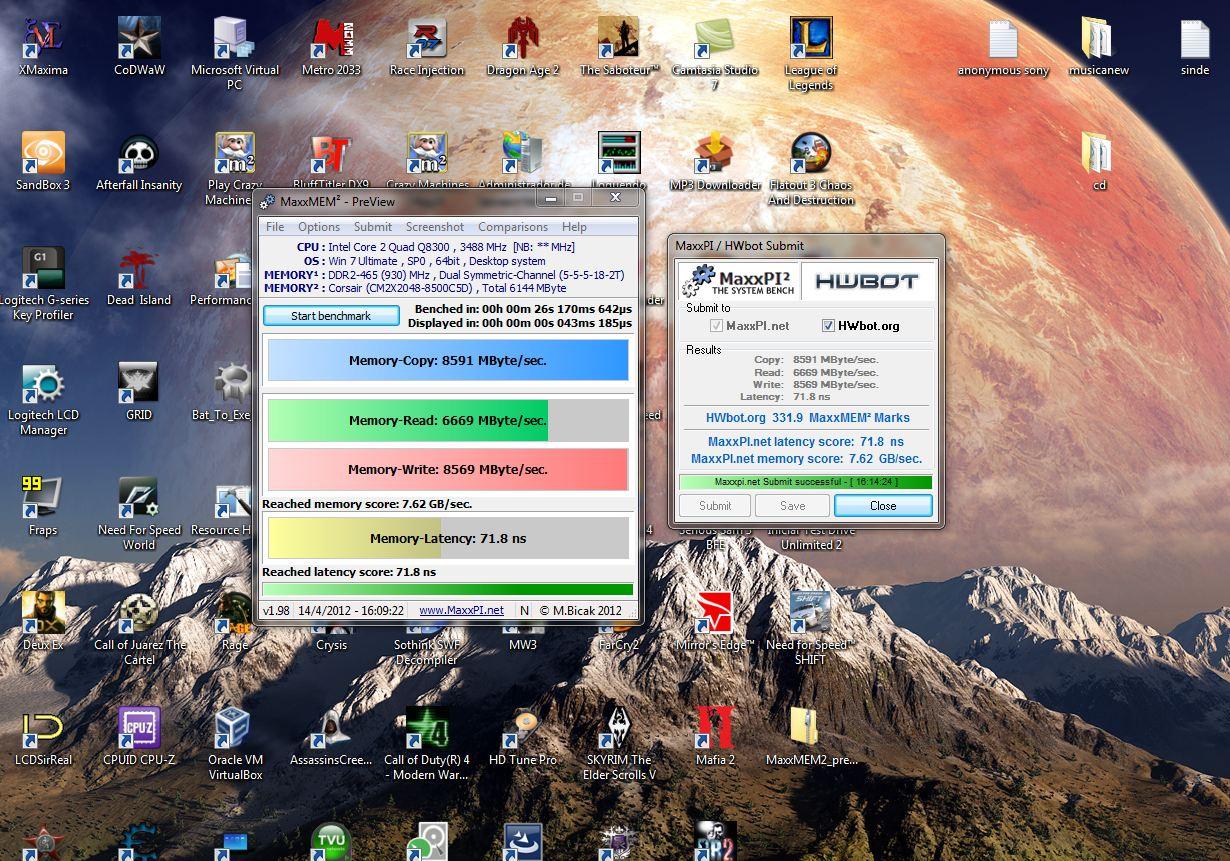Screen dimensions: 1230x861
Task: Click 'HWbot.org 331.9 MaxxMEM² Marks' text
Action: 807,418
